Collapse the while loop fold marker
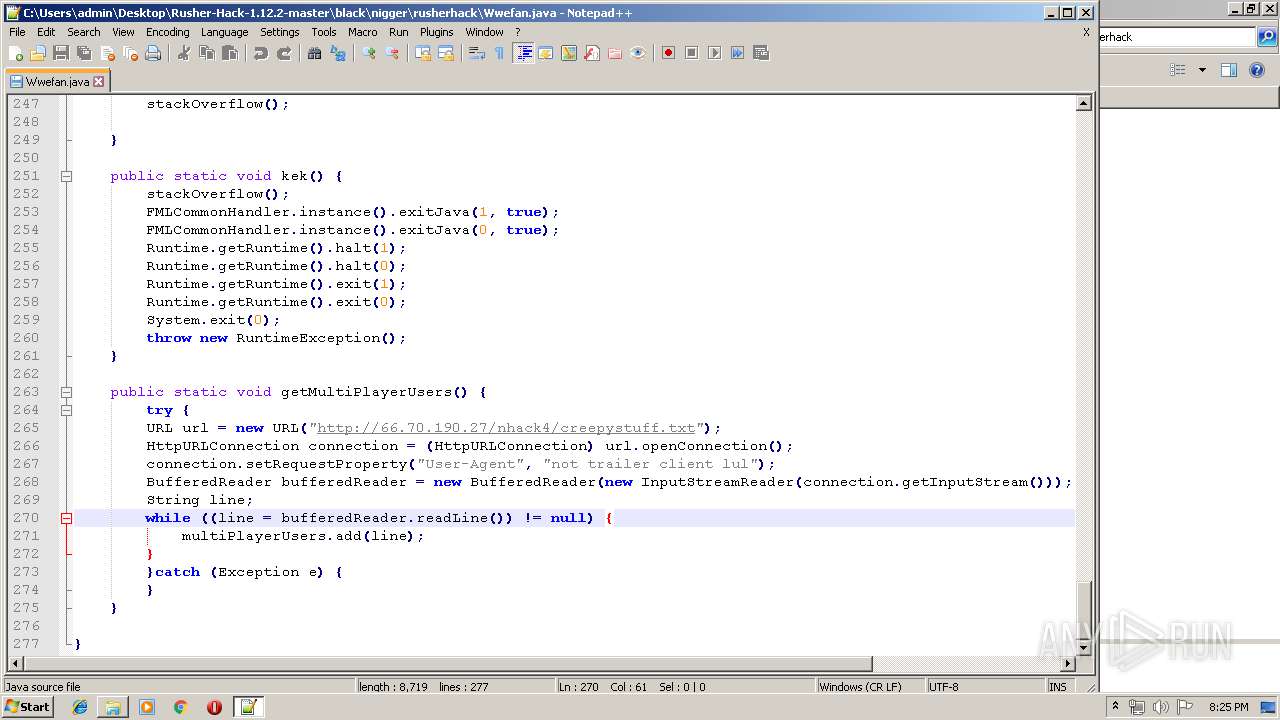 [66, 518]
